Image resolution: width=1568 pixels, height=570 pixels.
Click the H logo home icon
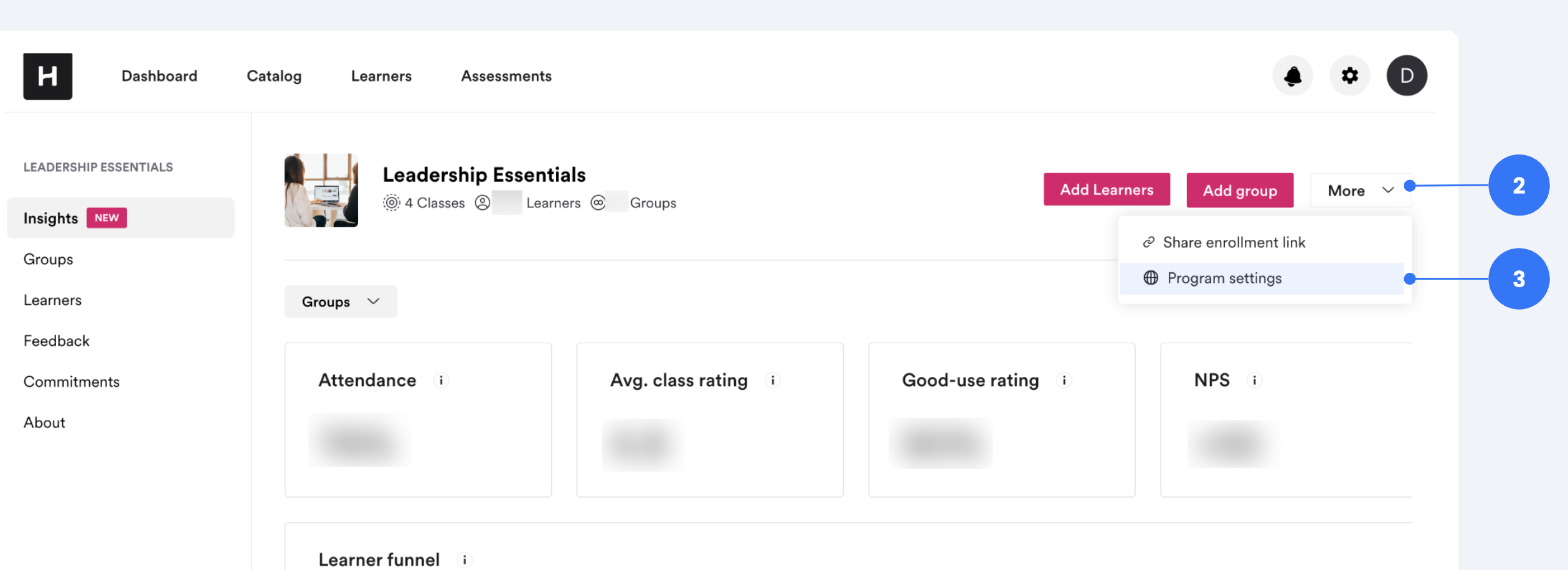pos(48,76)
